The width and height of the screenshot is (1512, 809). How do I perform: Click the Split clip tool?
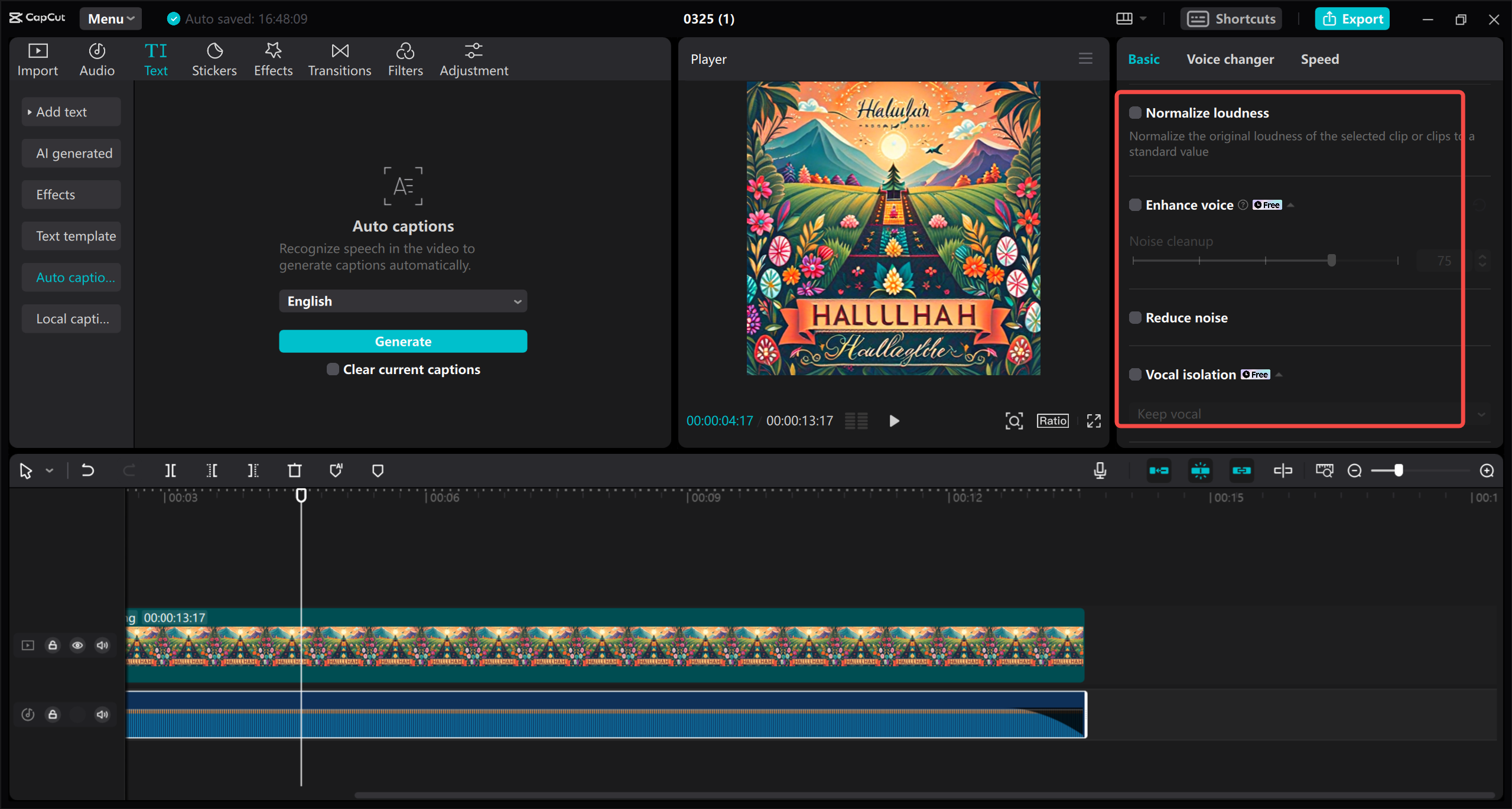click(170, 470)
